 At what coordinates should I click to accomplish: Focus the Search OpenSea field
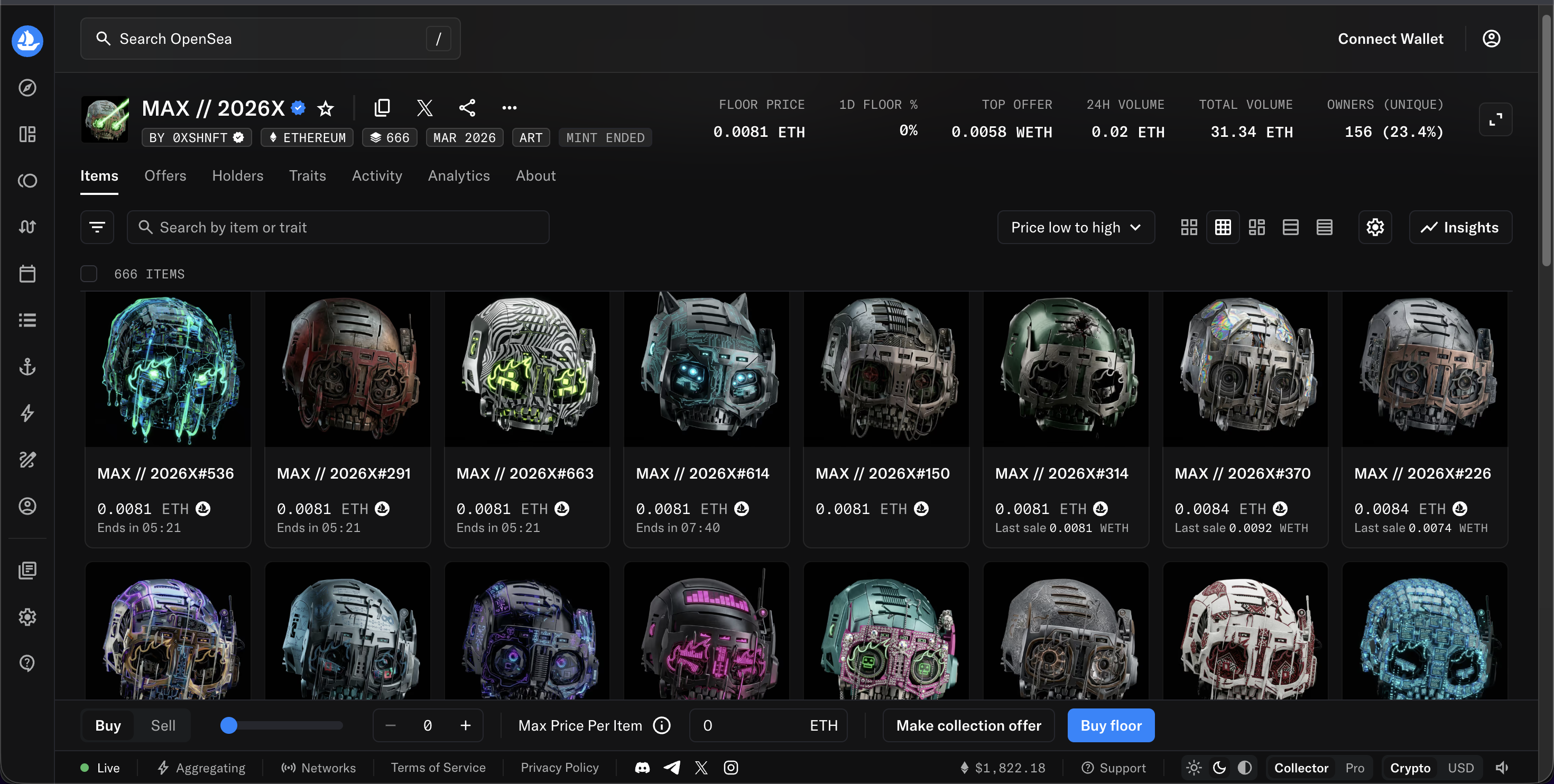click(x=270, y=39)
